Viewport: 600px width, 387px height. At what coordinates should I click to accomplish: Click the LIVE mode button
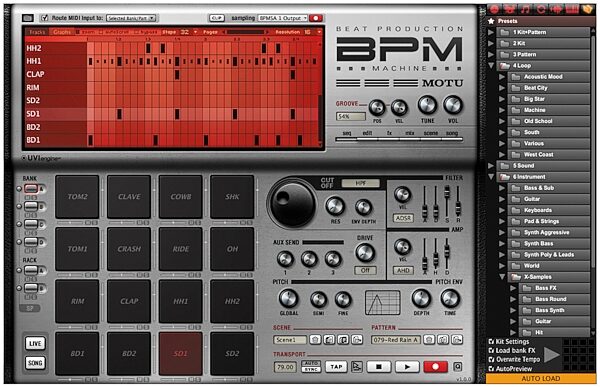point(35,343)
